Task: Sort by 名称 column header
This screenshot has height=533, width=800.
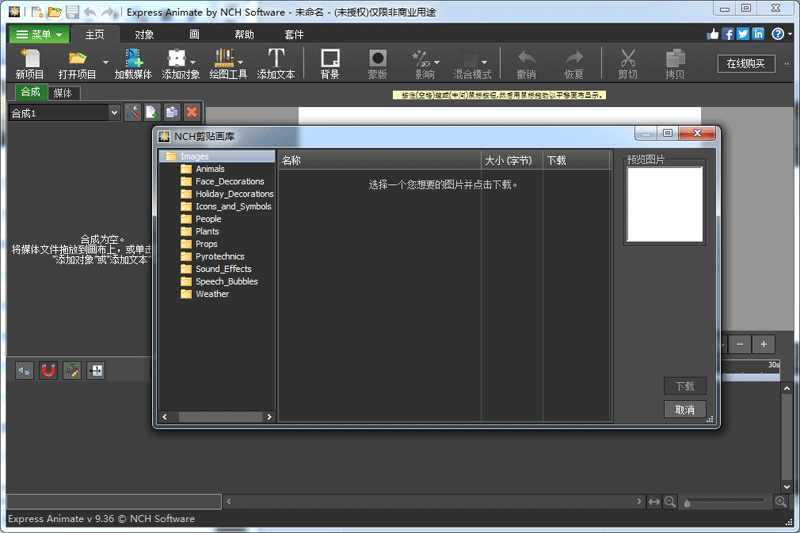Action: [379, 160]
